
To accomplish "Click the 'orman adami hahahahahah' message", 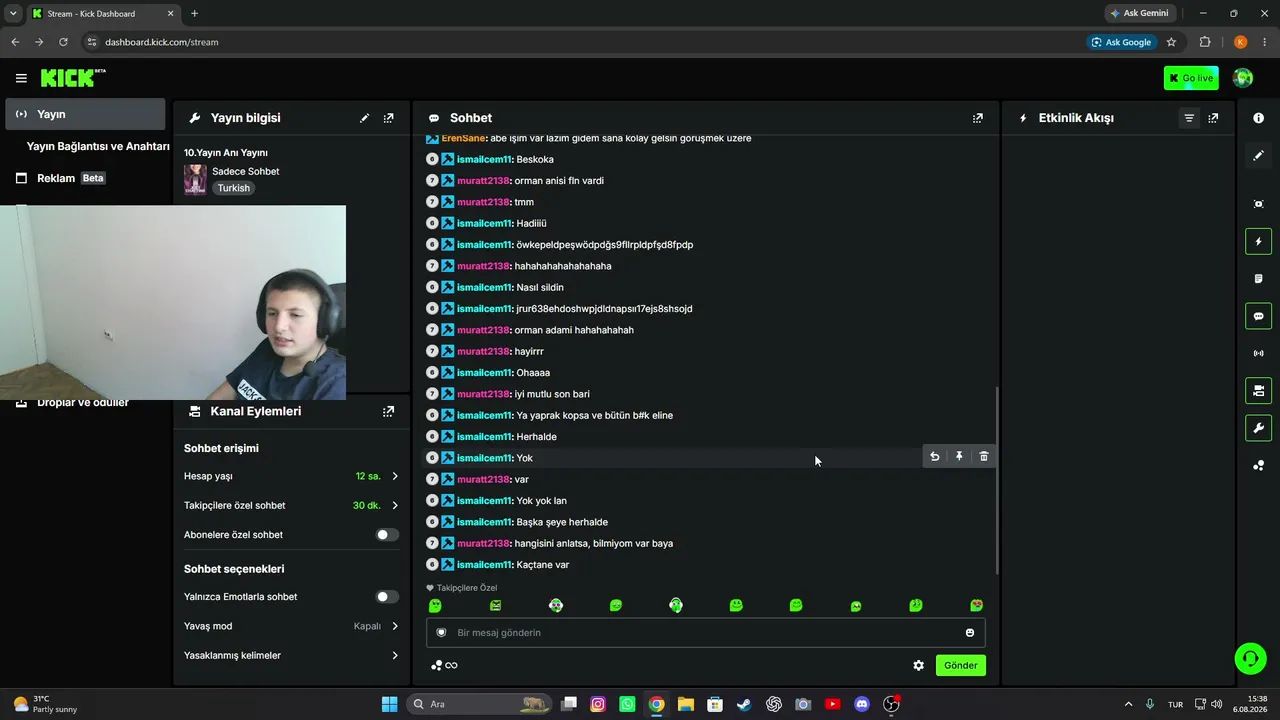I will [x=574, y=330].
